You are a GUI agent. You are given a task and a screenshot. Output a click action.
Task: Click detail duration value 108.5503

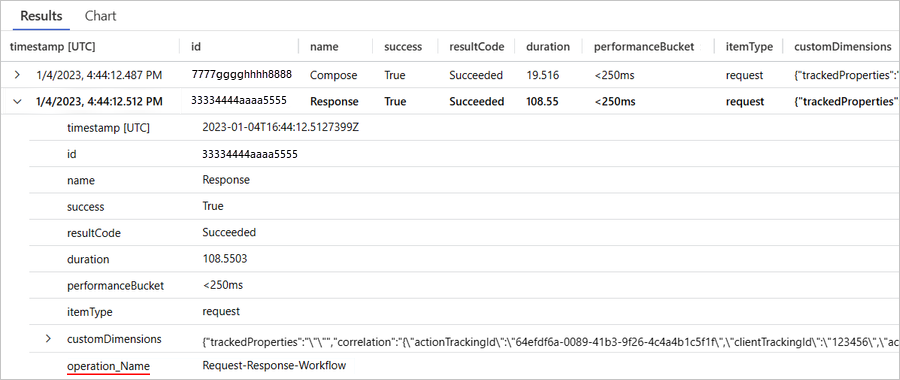(225, 259)
